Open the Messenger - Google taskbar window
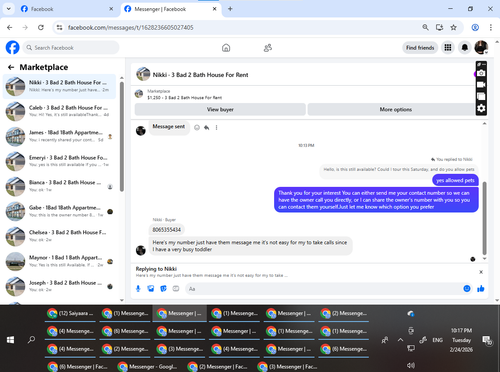Screen dimensions: 500x372 pos(147,367)
